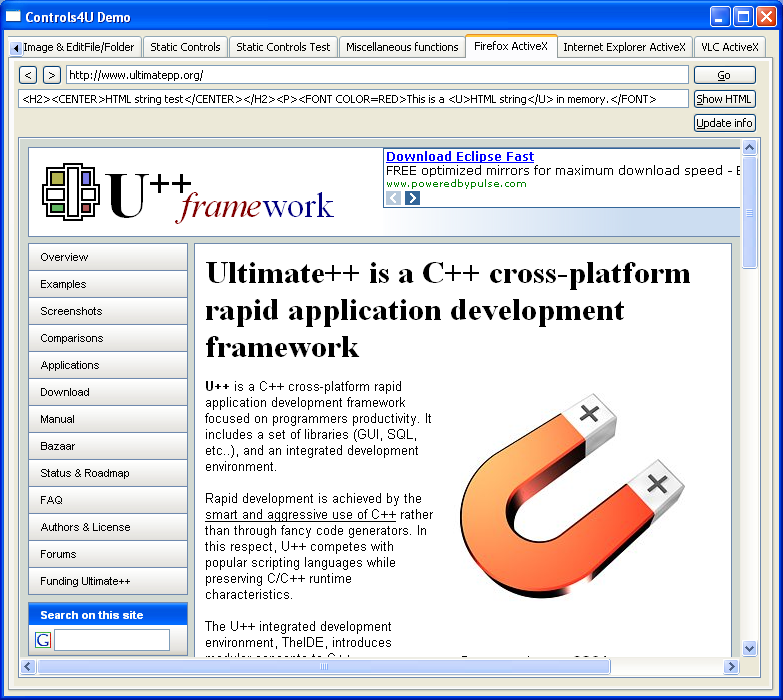Click the browser back '<' button
This screenshot has width=783, height=700.
(x=28, y=75)
